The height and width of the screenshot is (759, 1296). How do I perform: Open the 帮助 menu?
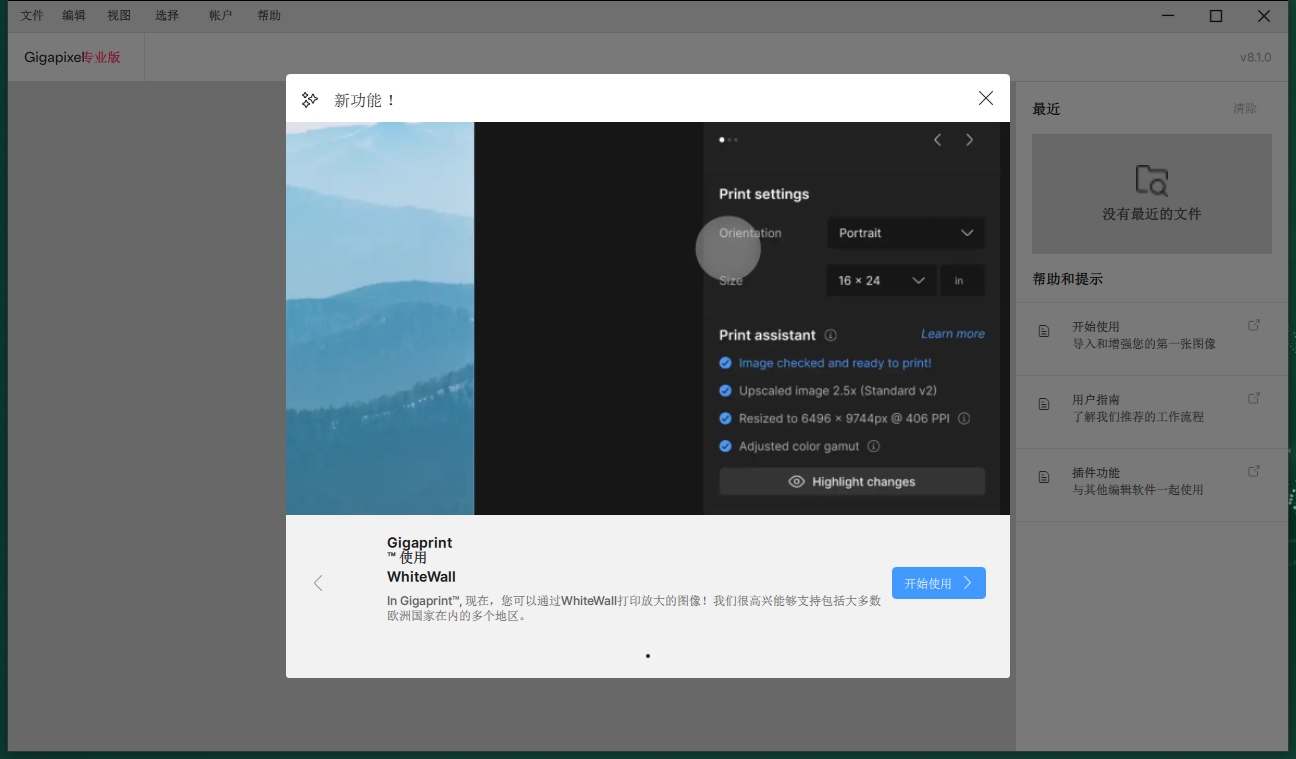[268, 15]
